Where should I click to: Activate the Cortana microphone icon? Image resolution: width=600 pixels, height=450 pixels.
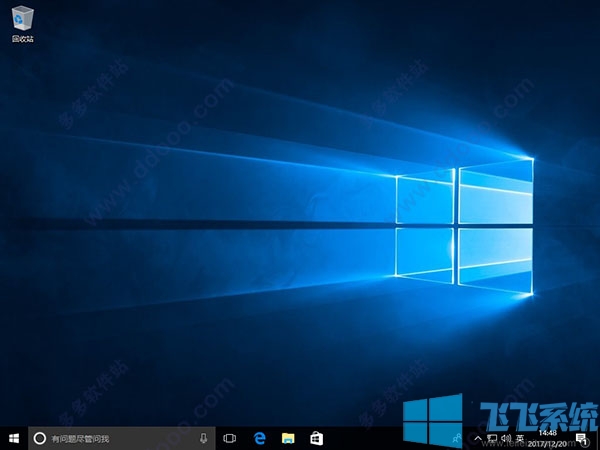click(203, 438)
